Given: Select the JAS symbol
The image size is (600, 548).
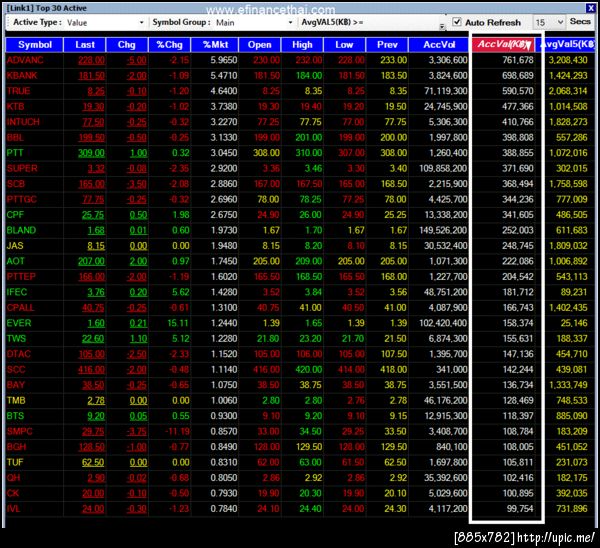Looking at the screenshot, I should (15, 246).
